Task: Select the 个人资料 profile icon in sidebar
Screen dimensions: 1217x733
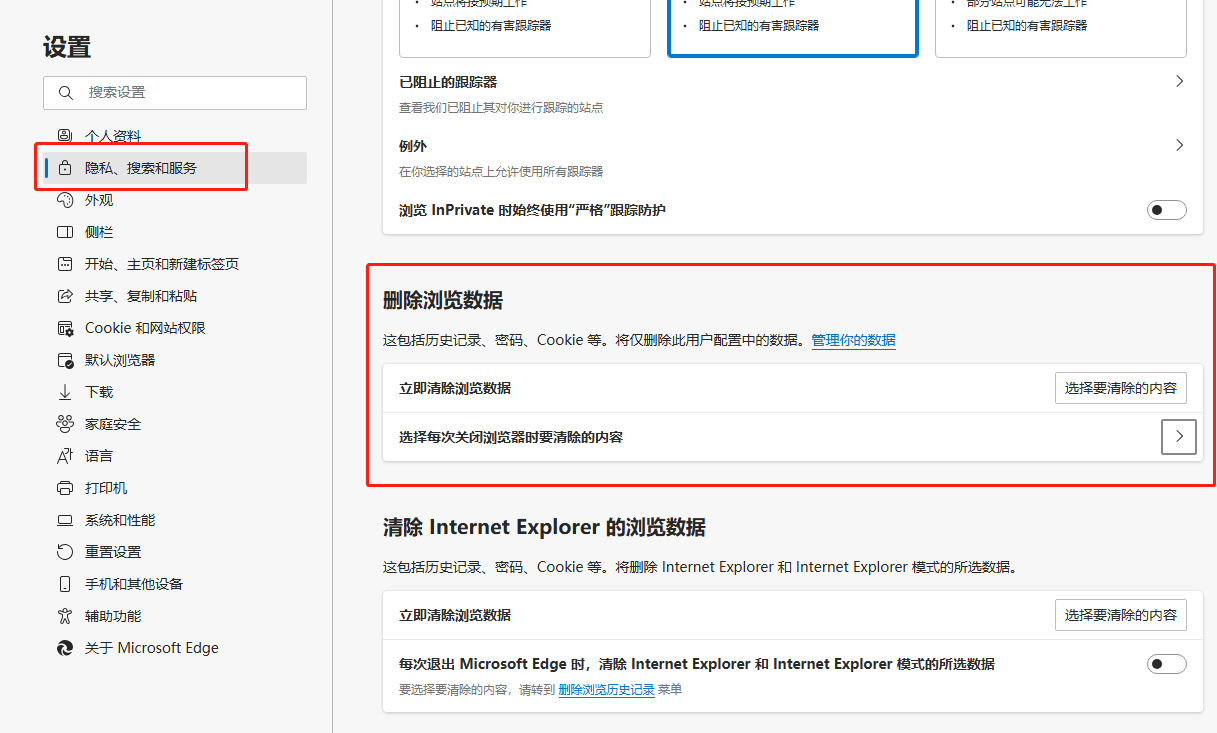Action: (64, 135)
